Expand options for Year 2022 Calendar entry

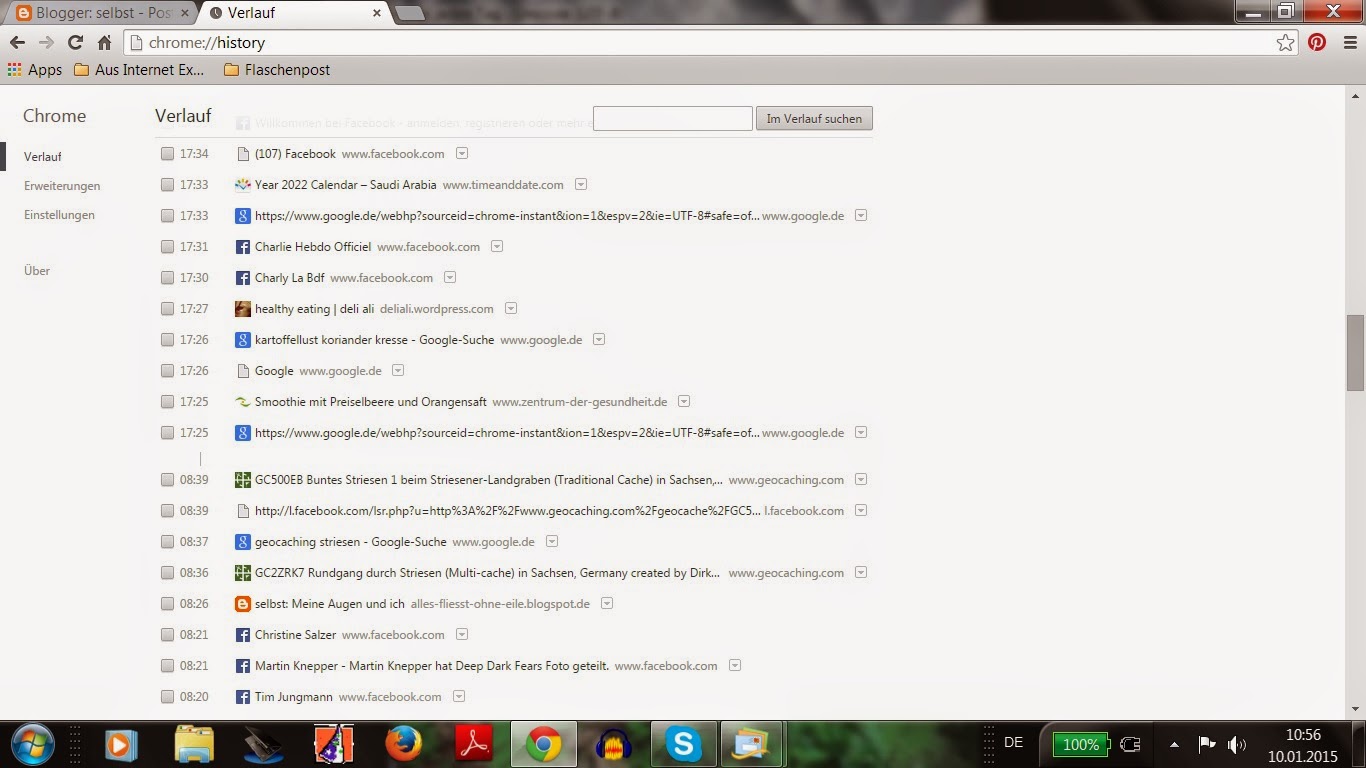(581, 185)
